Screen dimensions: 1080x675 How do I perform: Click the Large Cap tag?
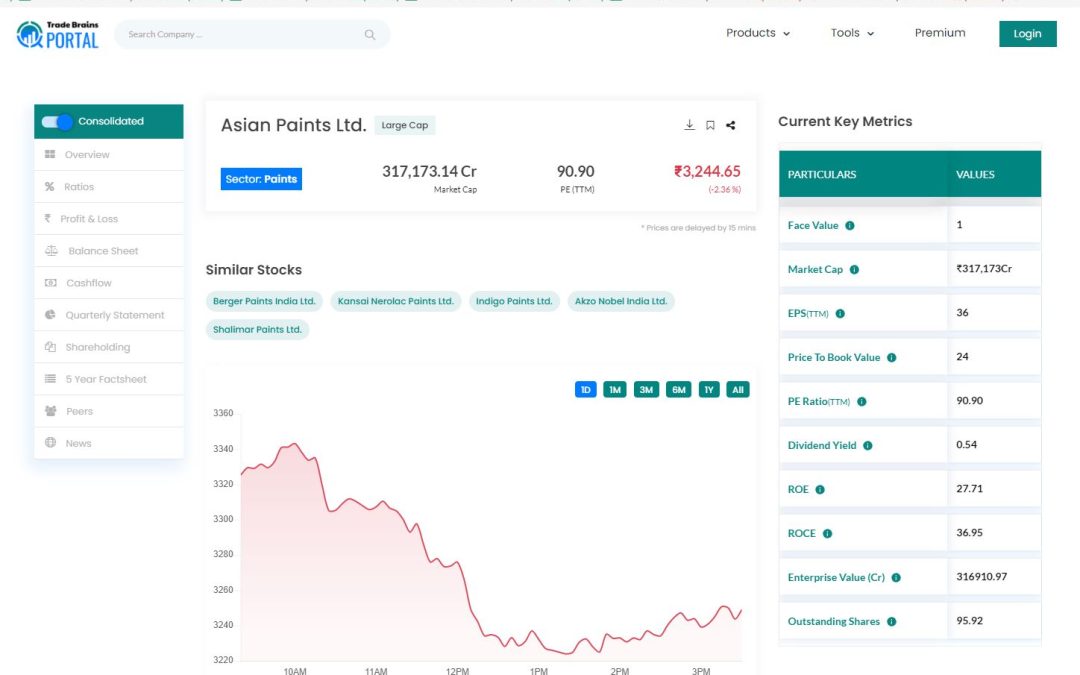coord(404,125)
